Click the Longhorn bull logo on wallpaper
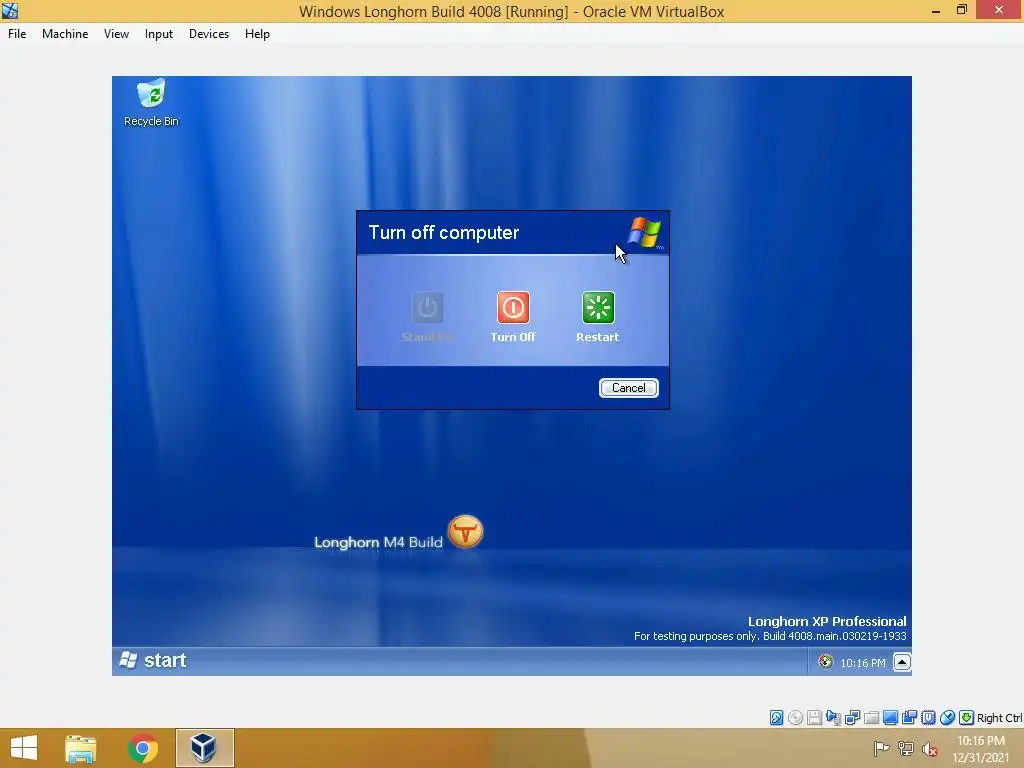This screenshot has width=1024, height=768. [466, 532]
